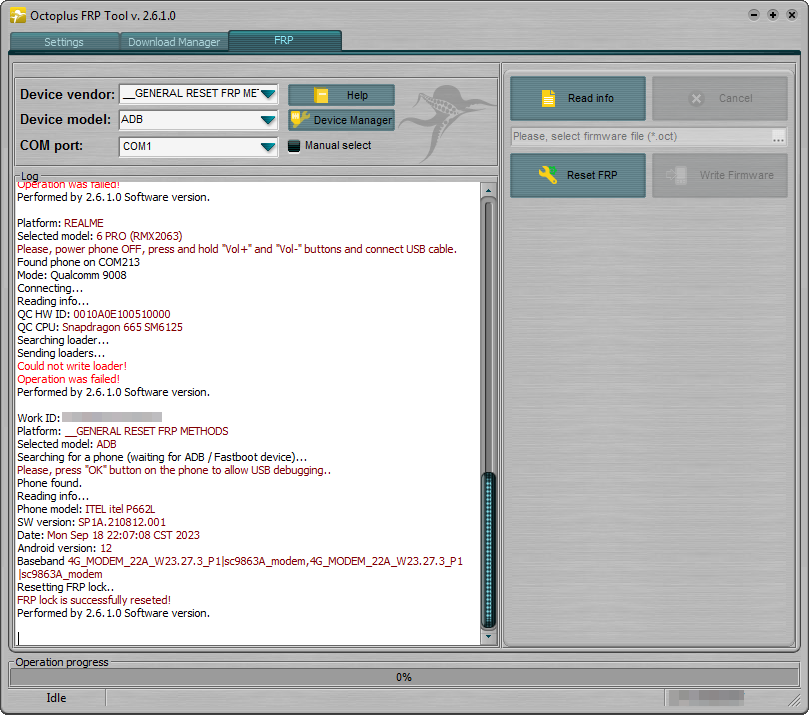809x715 pixels.
Task: Click log line 'Could not write loader!'
Action: pyautogui.click(x=72, y=366)
